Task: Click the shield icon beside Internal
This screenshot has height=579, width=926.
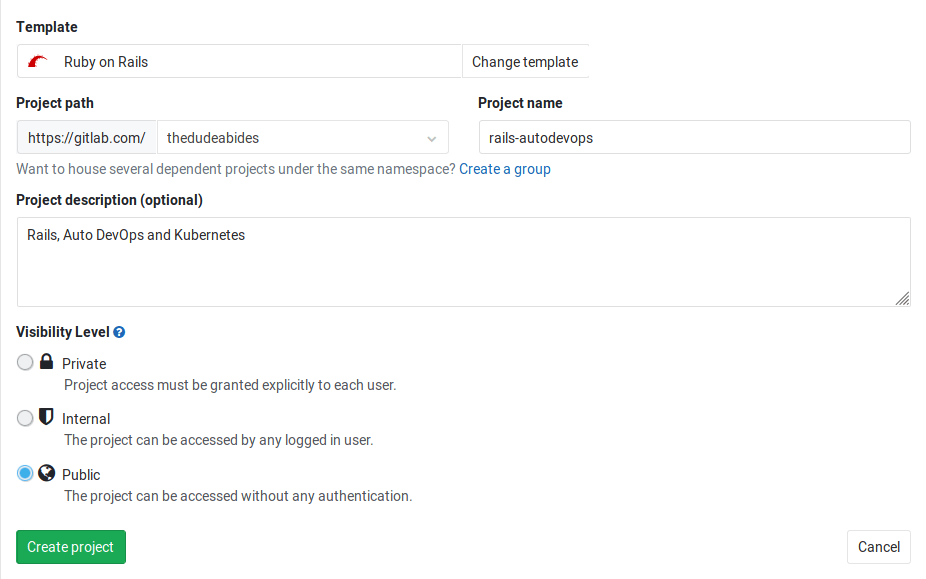Action: 46,417
